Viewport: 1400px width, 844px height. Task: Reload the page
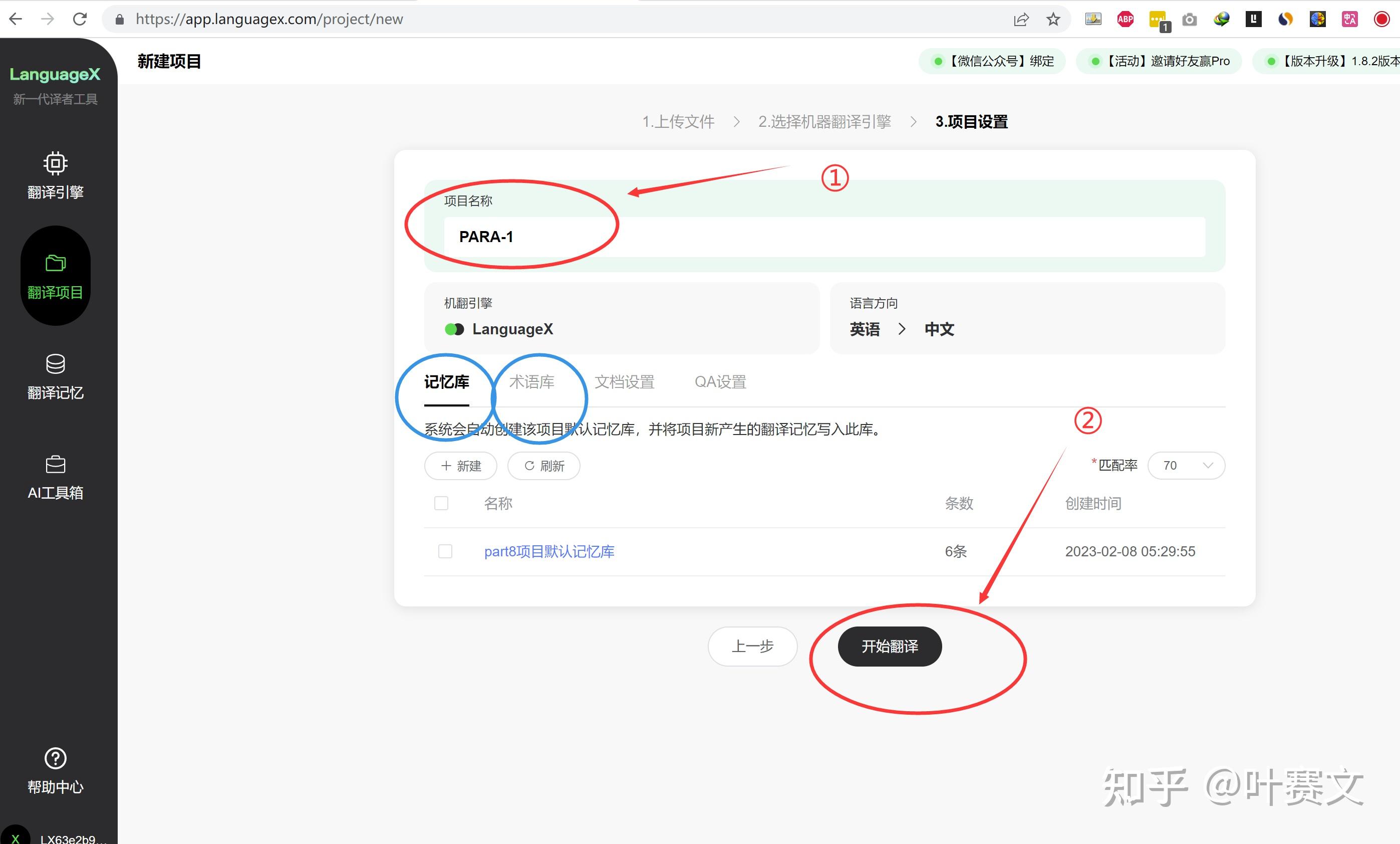(x=80, y=19)
